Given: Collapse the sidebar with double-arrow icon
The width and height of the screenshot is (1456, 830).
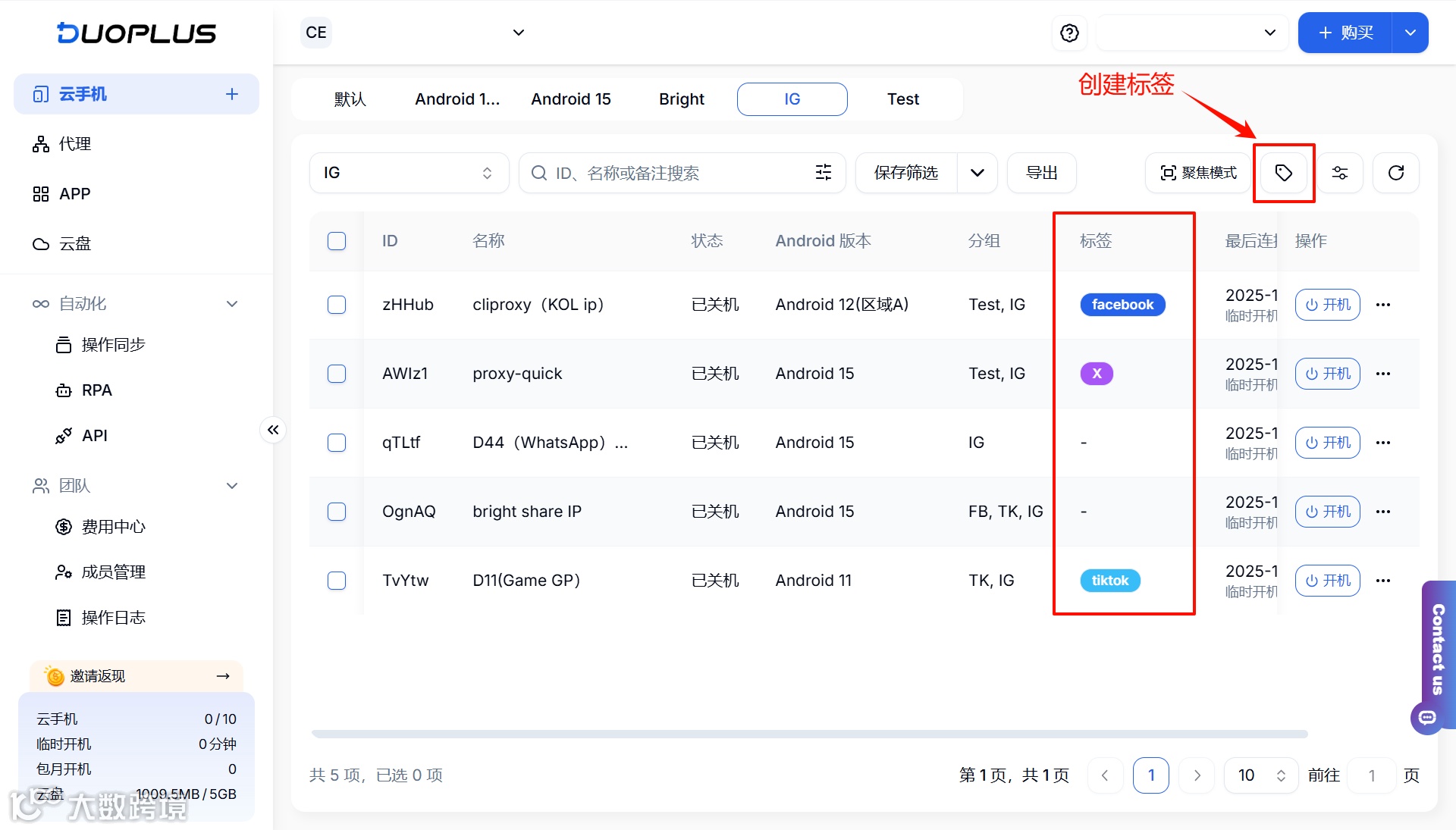Looking at the screenshot, I should click(273, 430).
